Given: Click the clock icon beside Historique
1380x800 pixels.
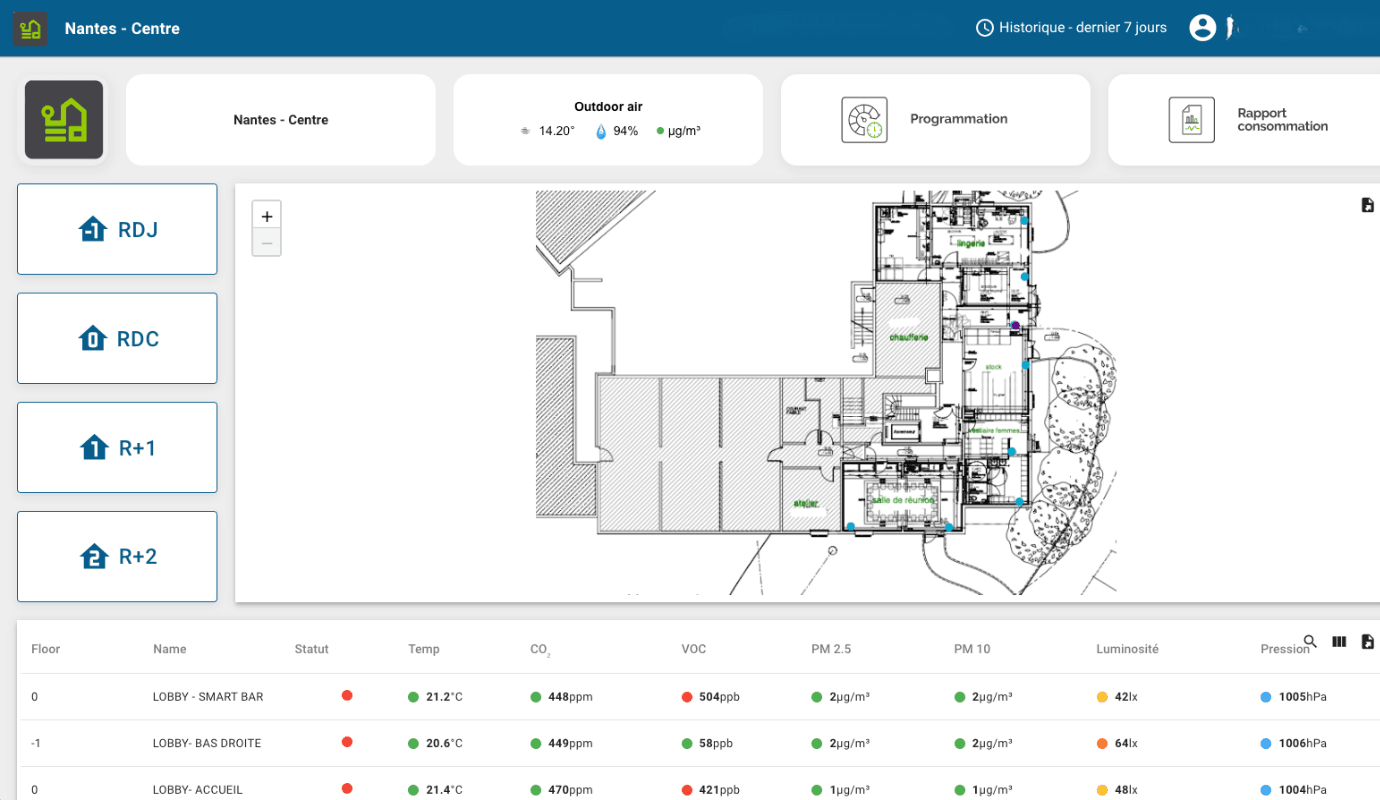Looking at the screenshot, I should (985, 28).
